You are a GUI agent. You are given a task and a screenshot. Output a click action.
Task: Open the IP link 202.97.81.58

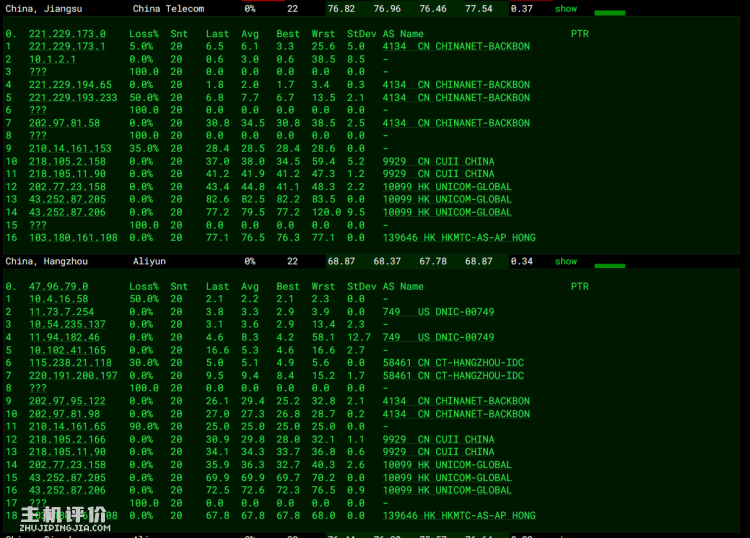click(64, 123)
